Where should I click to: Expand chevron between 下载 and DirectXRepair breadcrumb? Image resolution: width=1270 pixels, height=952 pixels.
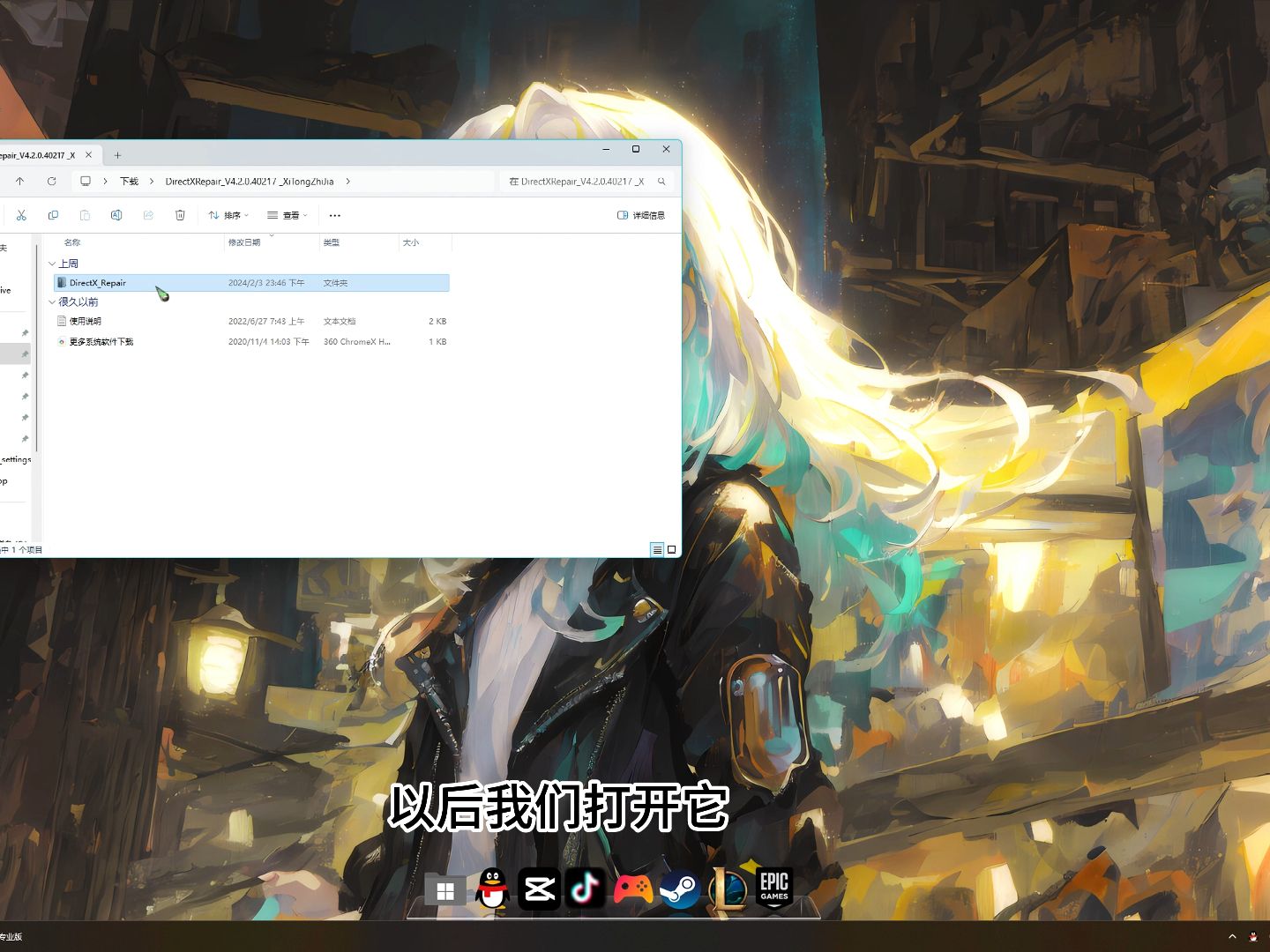tap(152, 182)
